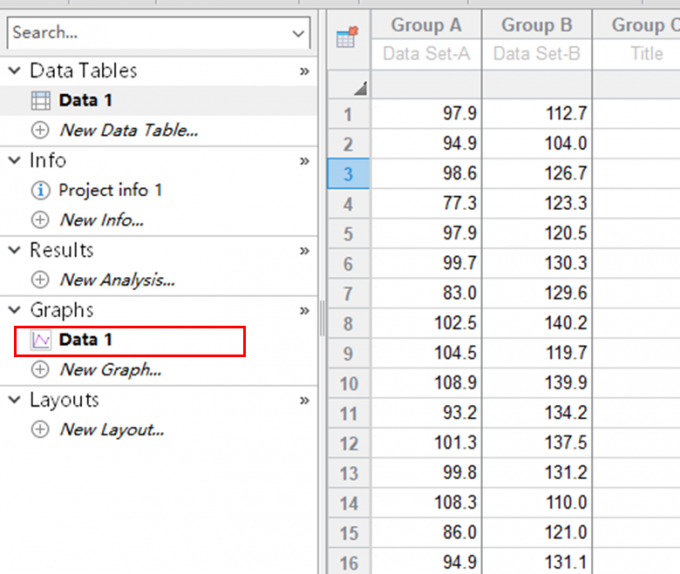Select row header 8
The height and width of the screenshot is (574, 680).
point(348,323)
